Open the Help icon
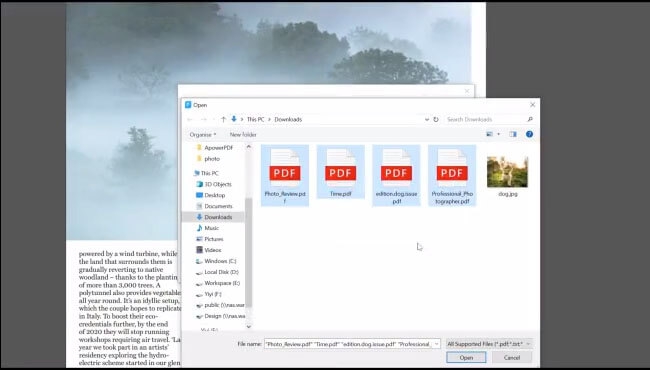This screenshot has height=370, width=650. click(529, 134)
